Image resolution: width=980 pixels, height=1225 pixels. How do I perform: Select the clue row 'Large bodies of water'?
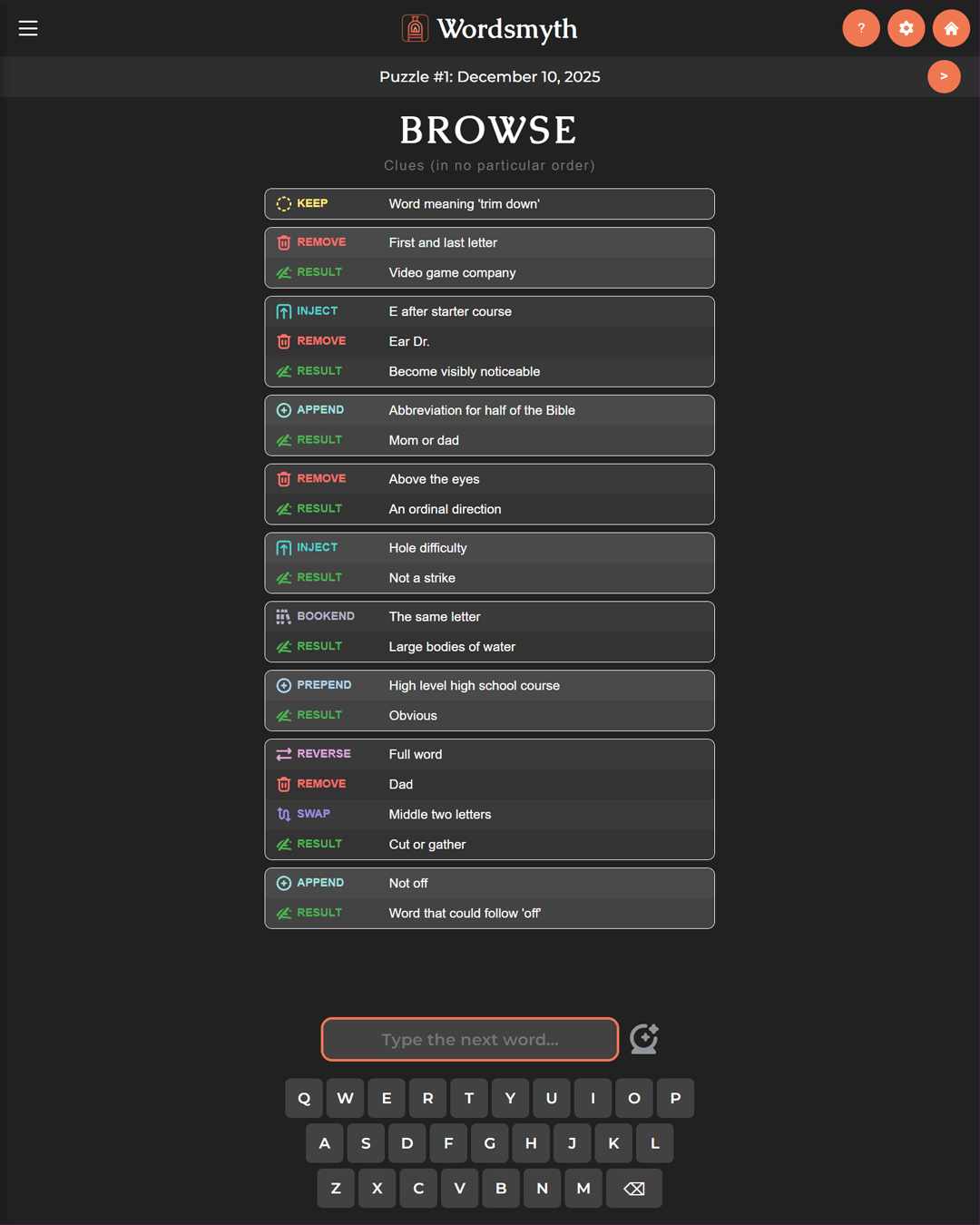coord(489,646)
